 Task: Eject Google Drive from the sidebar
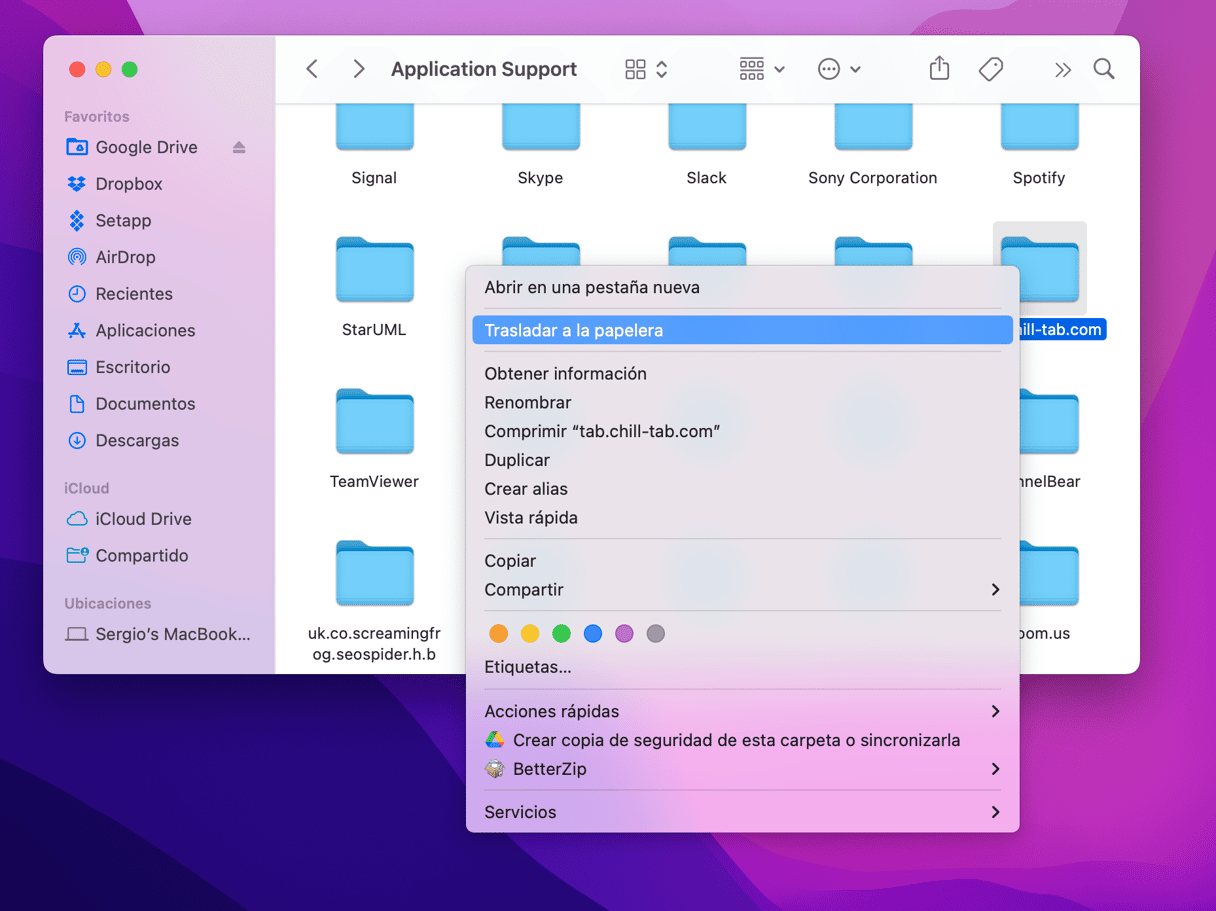(239, 147)
